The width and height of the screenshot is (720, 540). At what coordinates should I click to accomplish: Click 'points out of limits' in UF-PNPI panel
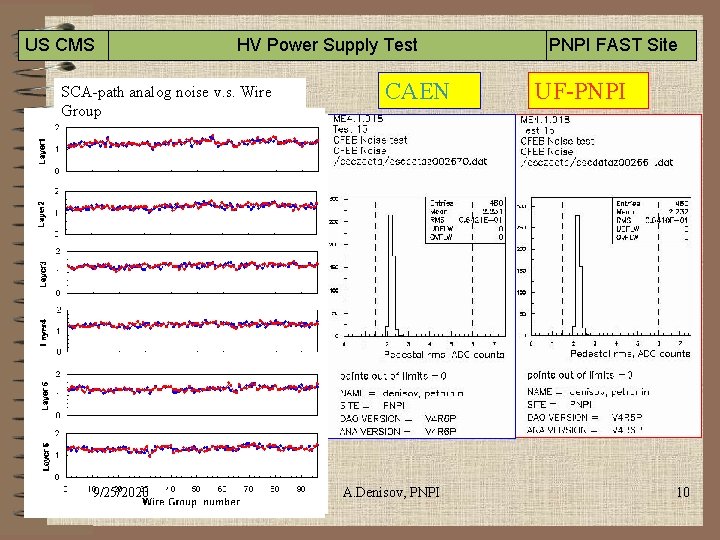tap(579, 375)
